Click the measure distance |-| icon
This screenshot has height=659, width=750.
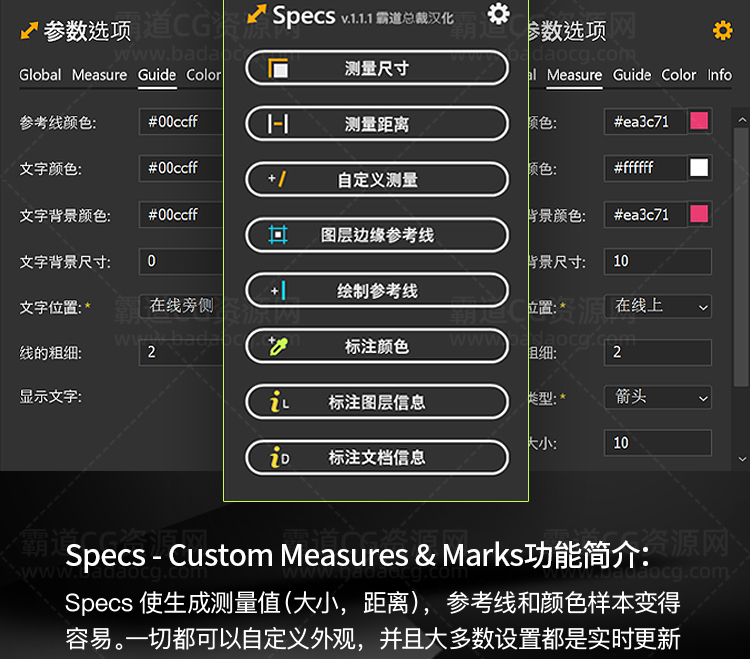point(278,124)
